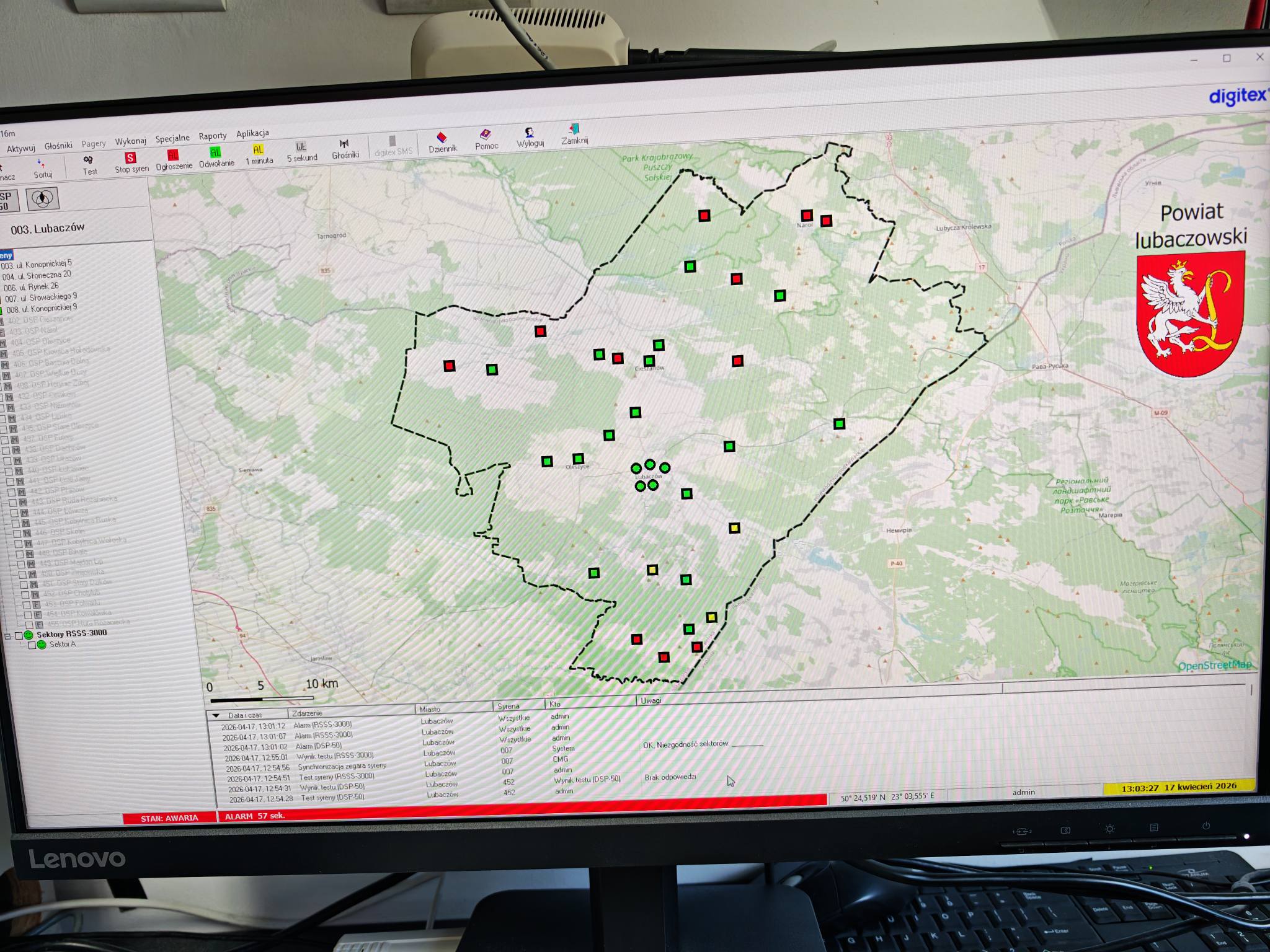Viewport: 1270px width, 952px height.
Task: Open the Pomoc help icon
Action: tap(486, 134)
